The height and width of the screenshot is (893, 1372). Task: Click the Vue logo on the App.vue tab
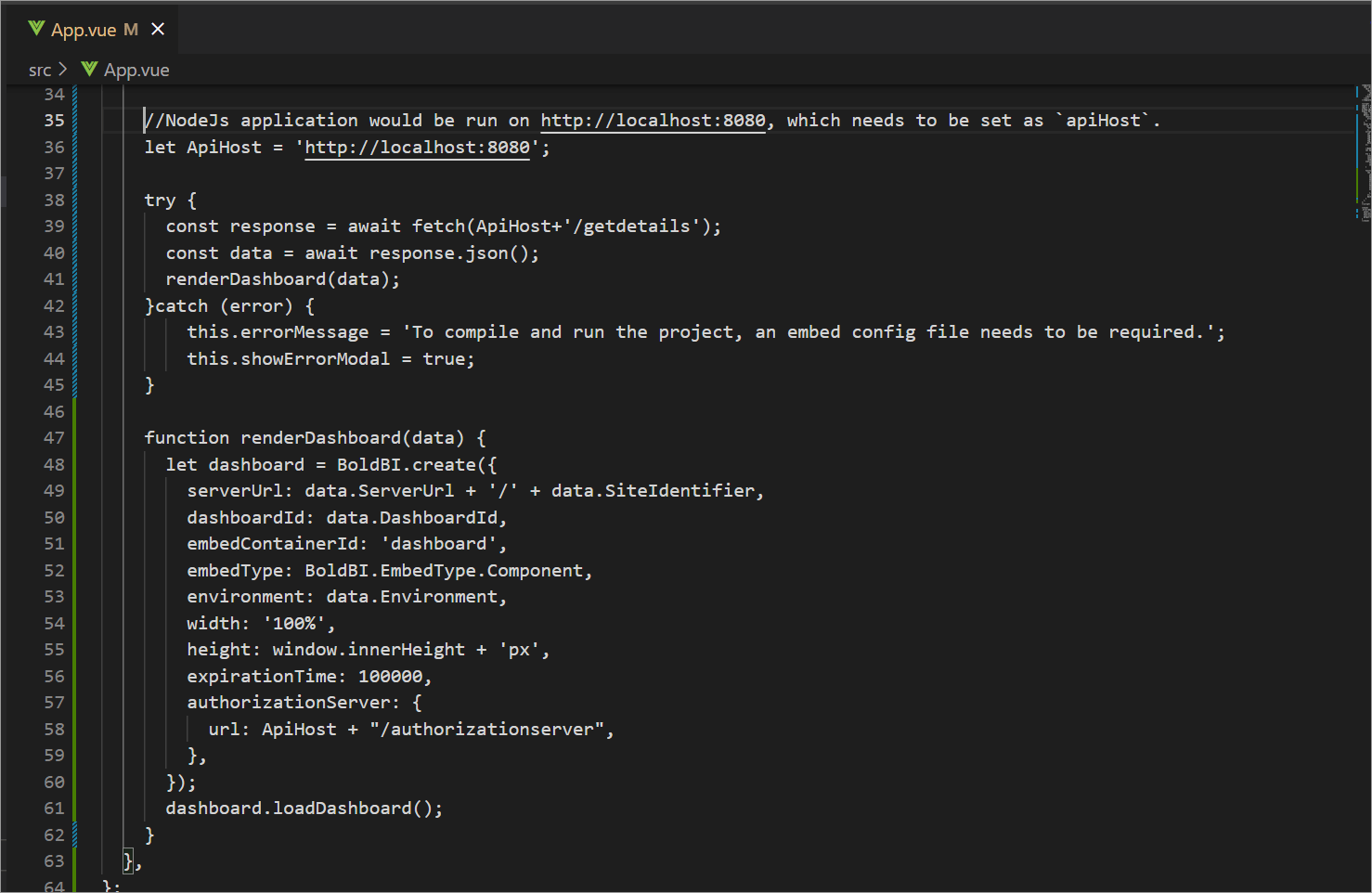tap(36, 28)
